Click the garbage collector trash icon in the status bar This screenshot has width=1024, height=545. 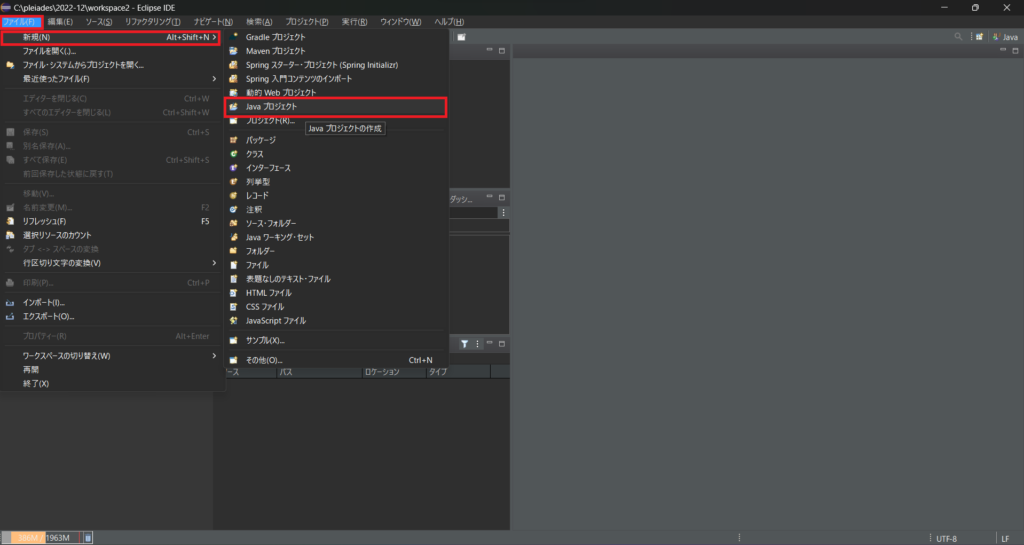pos(88,538)
